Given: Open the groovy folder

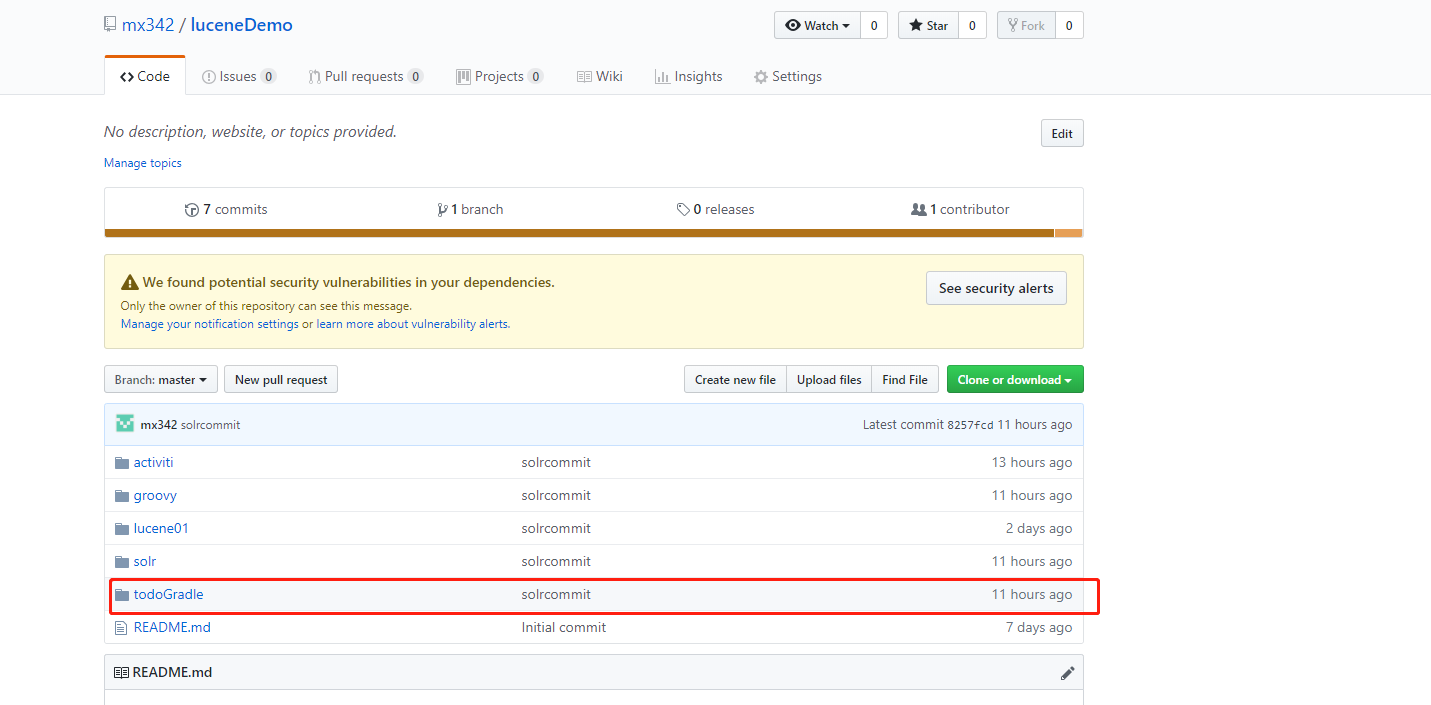Looking at the screenshot, I should click(155, 495).
